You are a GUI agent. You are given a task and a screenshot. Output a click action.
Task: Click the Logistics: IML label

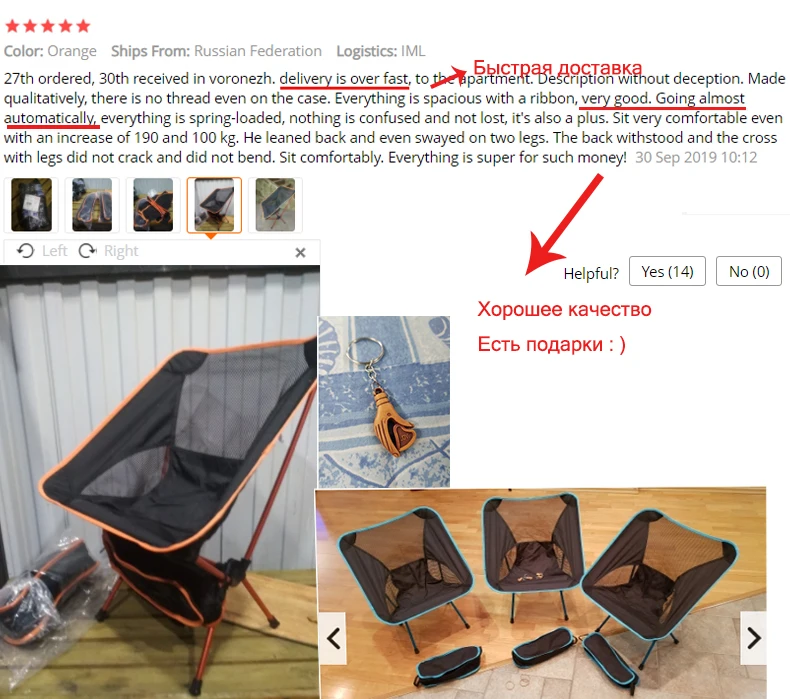381,51
